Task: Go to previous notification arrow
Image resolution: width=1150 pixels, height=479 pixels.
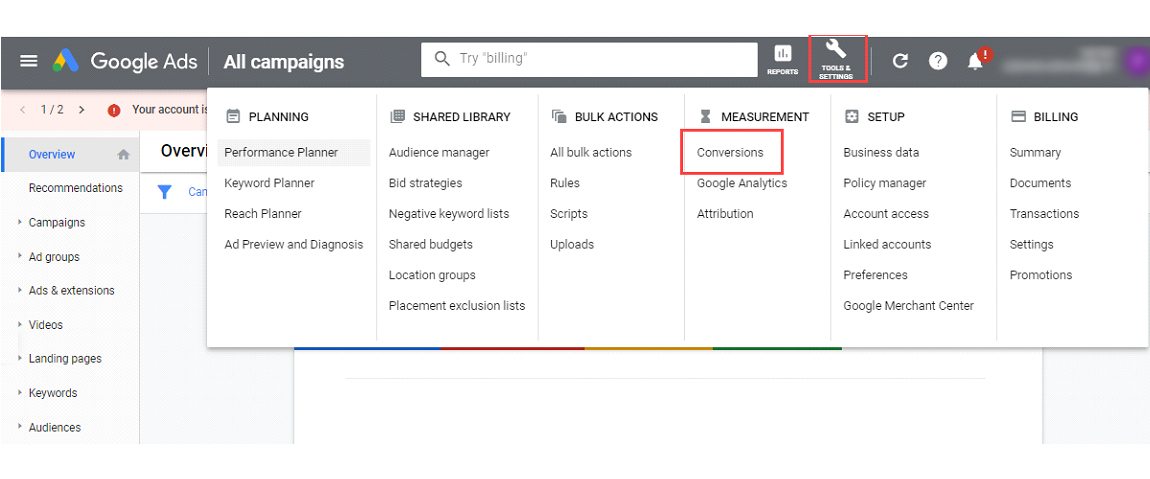Action: 23,110
